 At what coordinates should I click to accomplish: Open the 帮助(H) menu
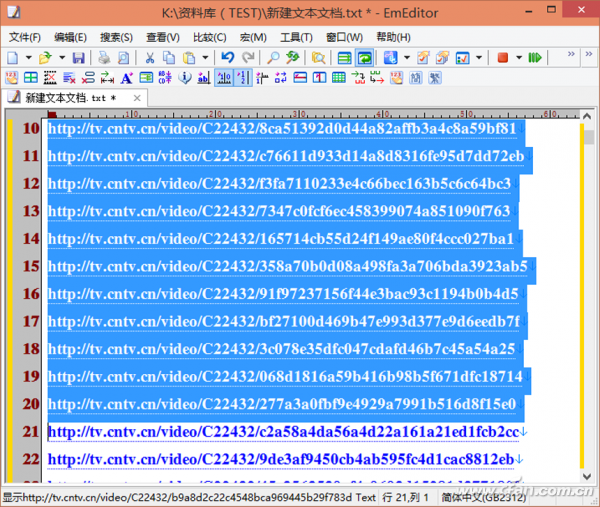[x=393, y=37]
